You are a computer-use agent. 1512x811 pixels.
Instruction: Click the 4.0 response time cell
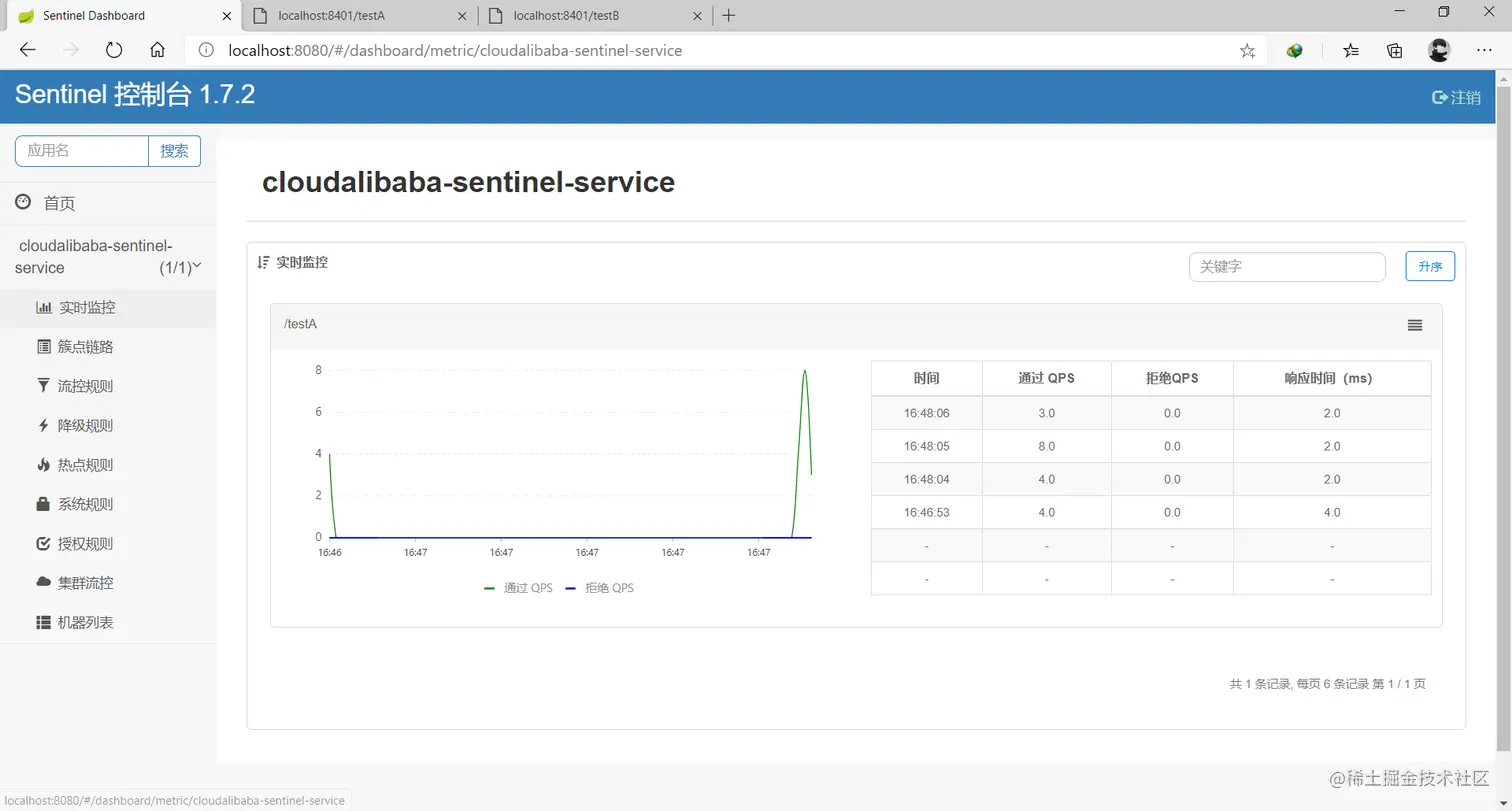pyautogui.click(x=1332, y=512)
